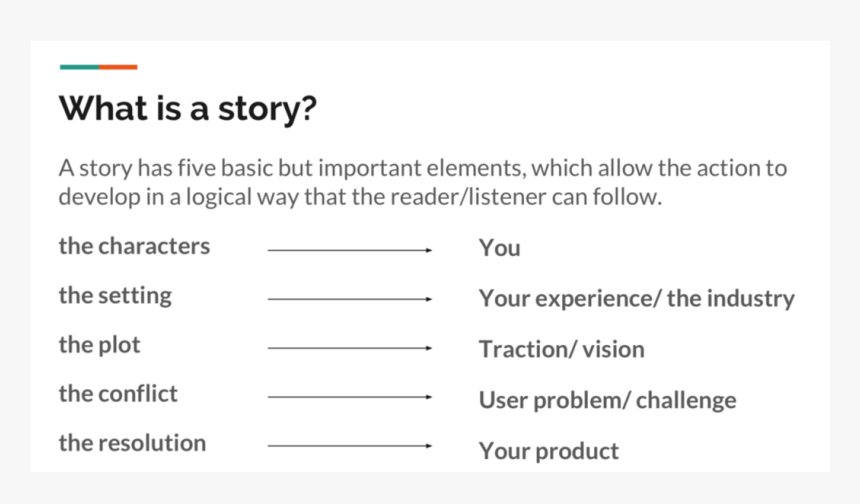Click the arrow next to "the characters"

[350, 251]
